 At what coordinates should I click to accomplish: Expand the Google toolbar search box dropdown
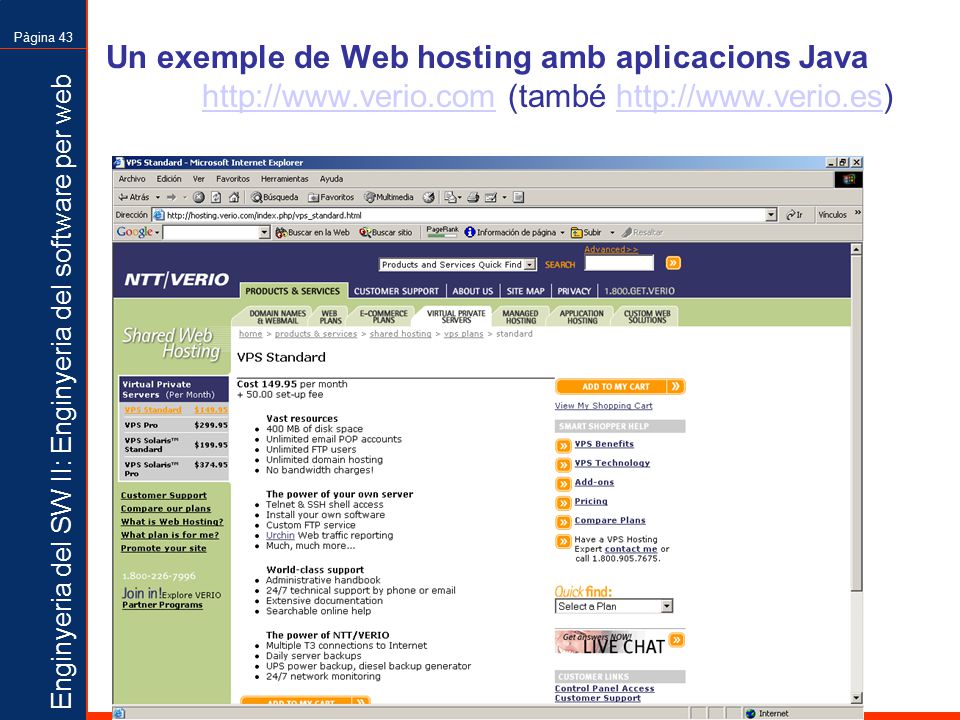264,233
